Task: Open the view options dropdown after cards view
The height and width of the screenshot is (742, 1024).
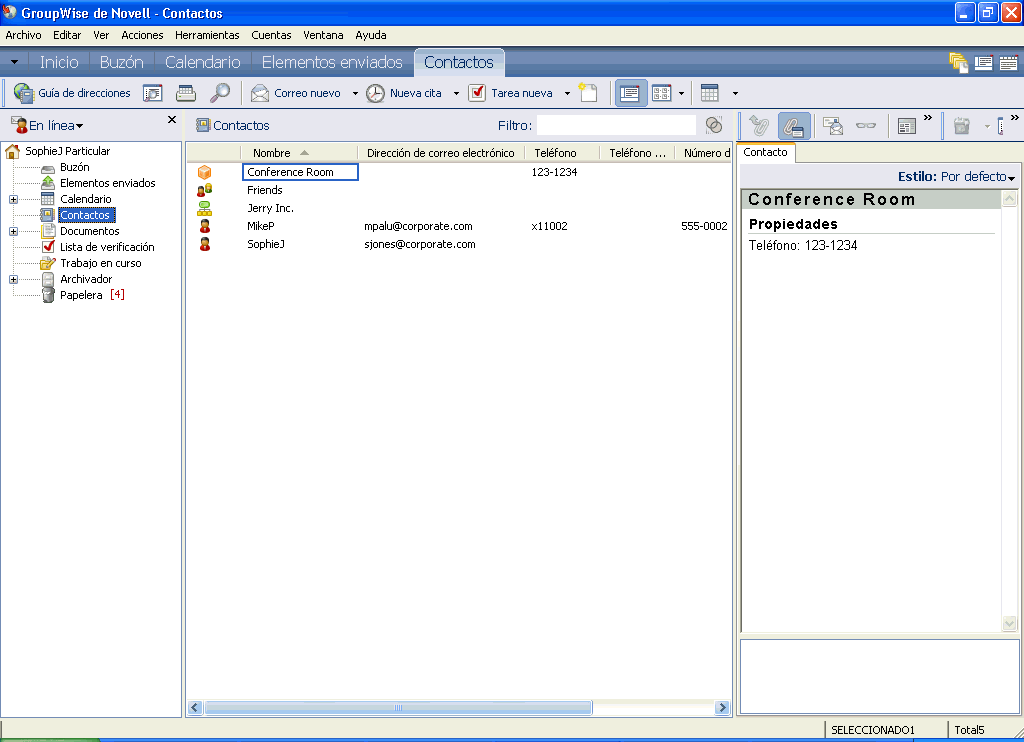Action: pos(682,93)
